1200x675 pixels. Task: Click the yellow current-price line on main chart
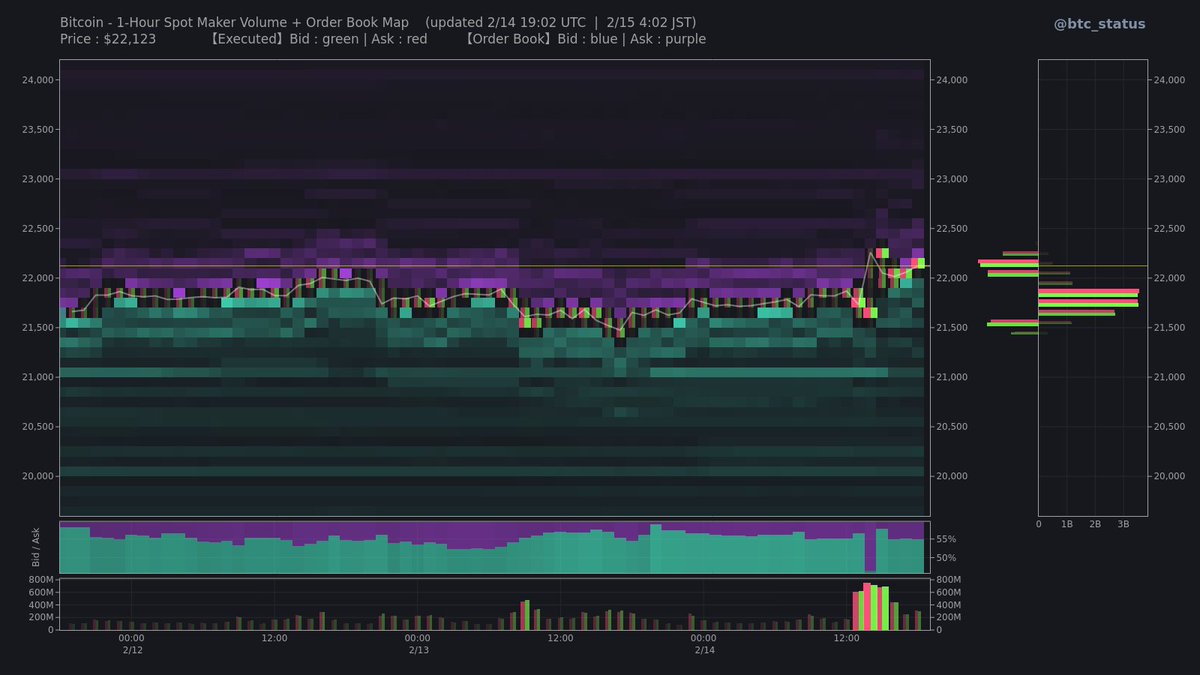pos(495,266)
